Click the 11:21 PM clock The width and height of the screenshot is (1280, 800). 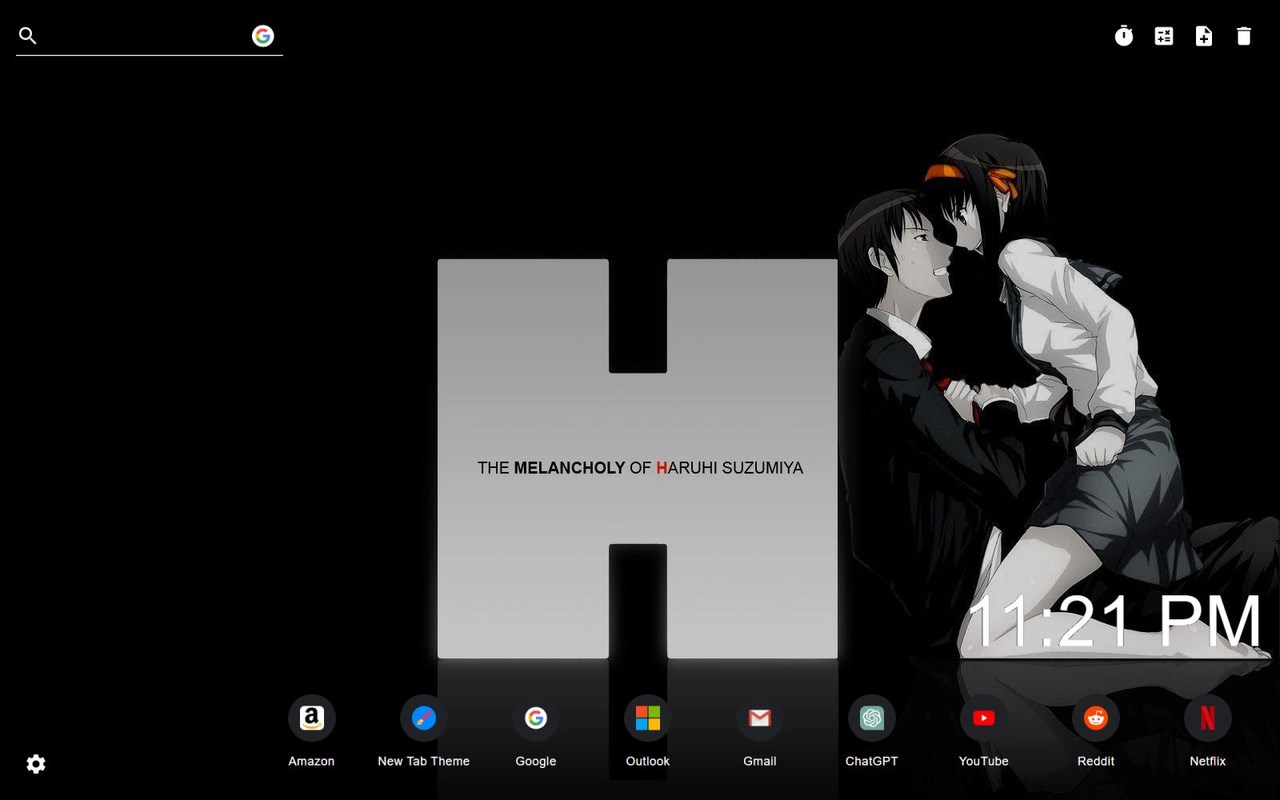pyautogui.click(x=1115, y=622)
